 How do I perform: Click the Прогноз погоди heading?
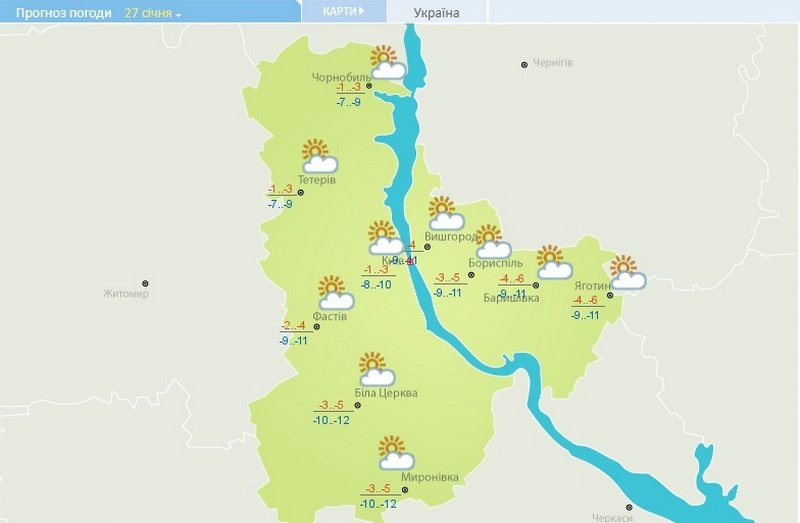pos(64,13)
